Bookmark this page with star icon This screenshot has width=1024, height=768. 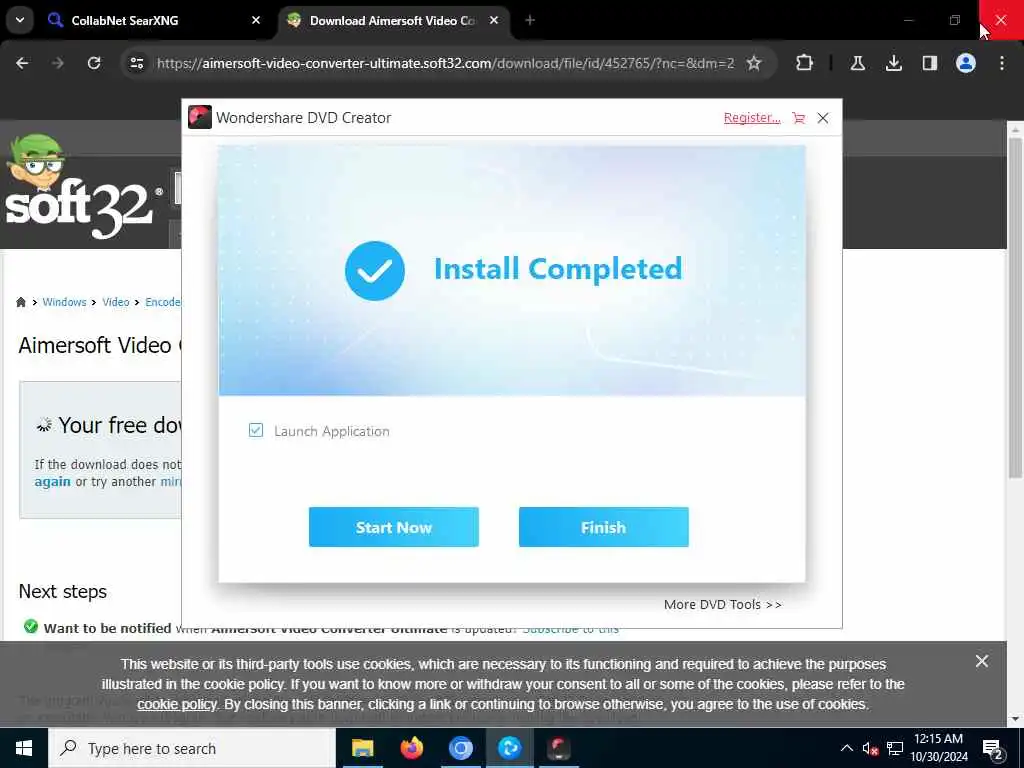point(754,63)
